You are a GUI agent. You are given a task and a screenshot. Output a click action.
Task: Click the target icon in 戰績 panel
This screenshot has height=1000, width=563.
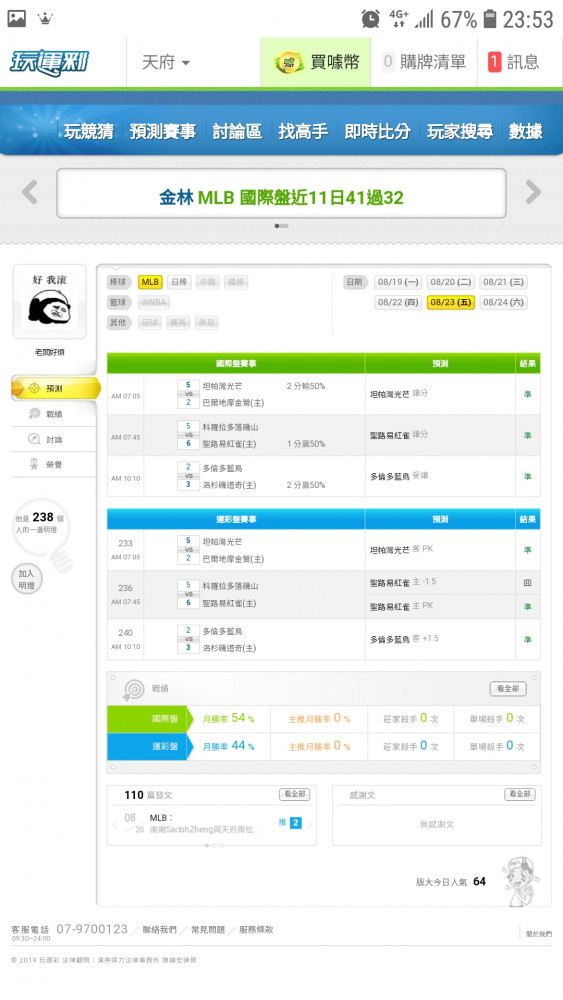[133, 689]
